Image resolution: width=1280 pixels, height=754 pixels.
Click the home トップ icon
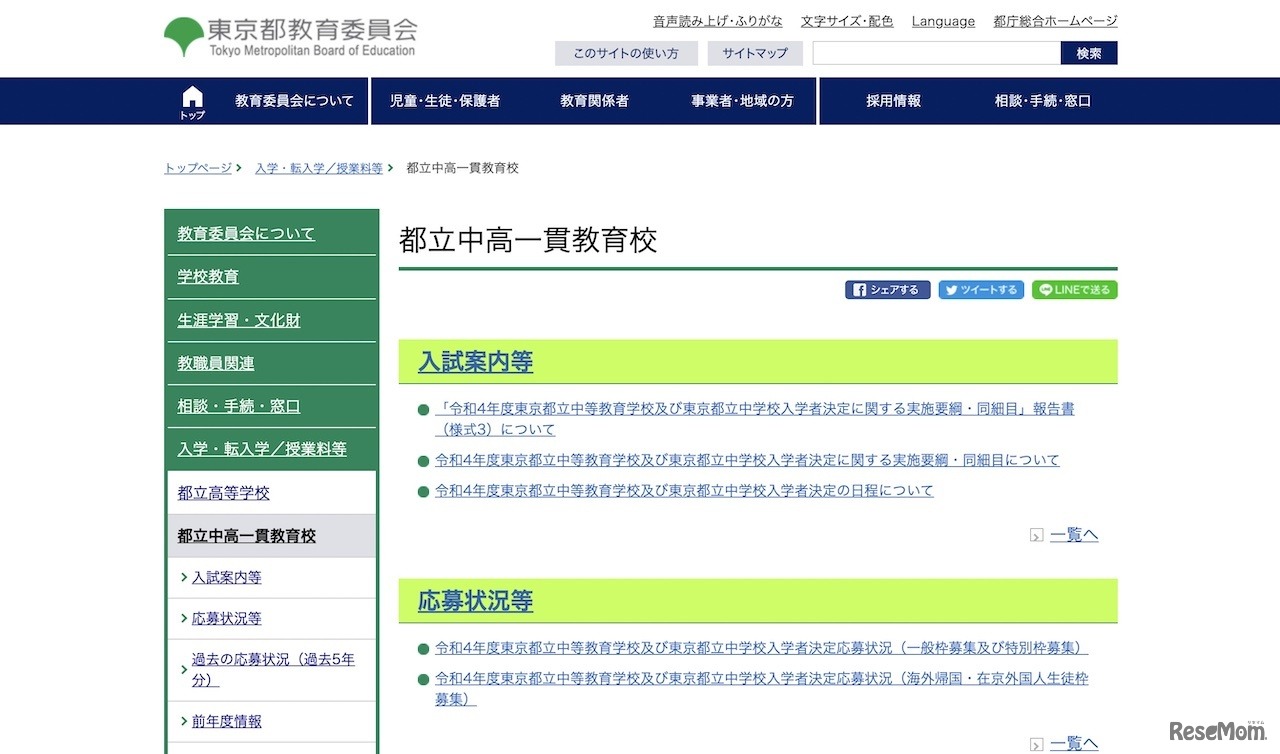click(x=192, y=101)
